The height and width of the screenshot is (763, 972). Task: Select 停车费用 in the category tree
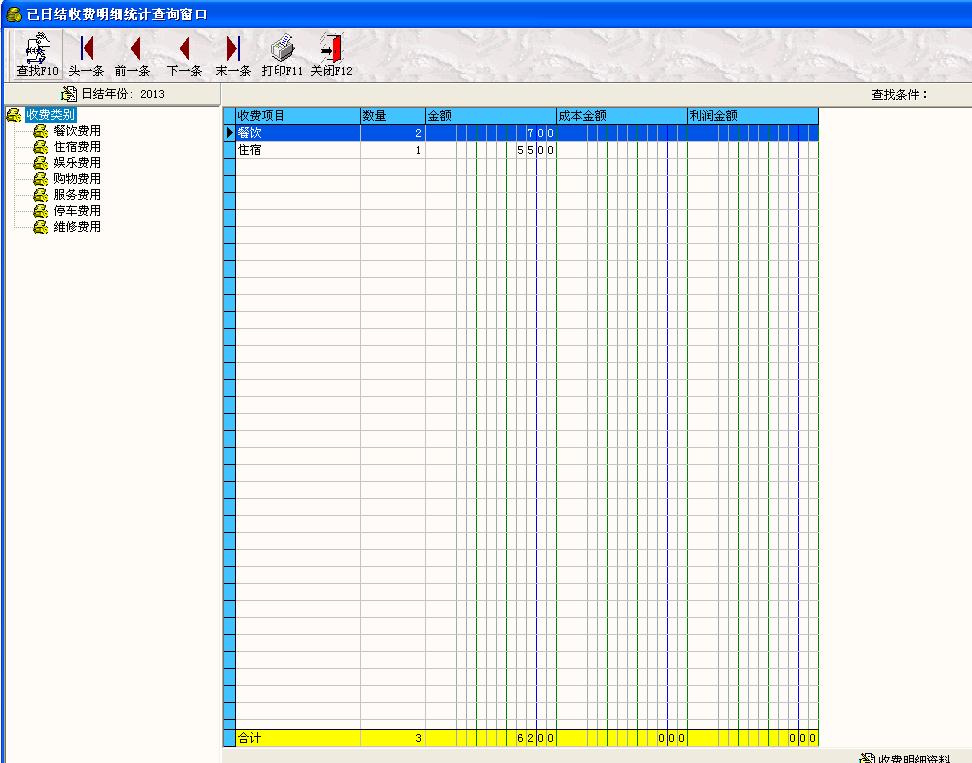[x=77, y=211]
